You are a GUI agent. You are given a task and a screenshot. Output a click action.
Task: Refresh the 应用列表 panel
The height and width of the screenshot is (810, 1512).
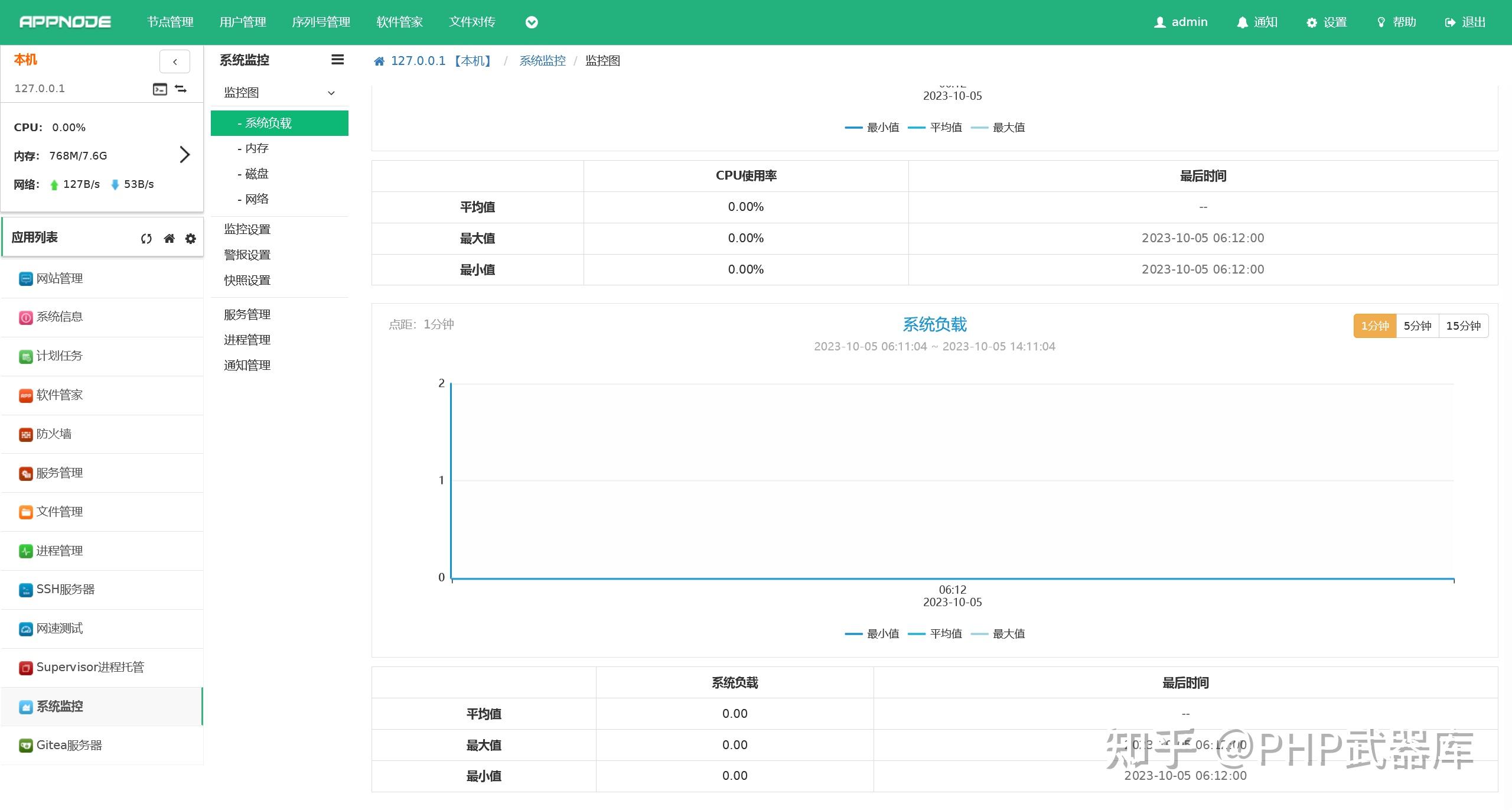point(146,238)
